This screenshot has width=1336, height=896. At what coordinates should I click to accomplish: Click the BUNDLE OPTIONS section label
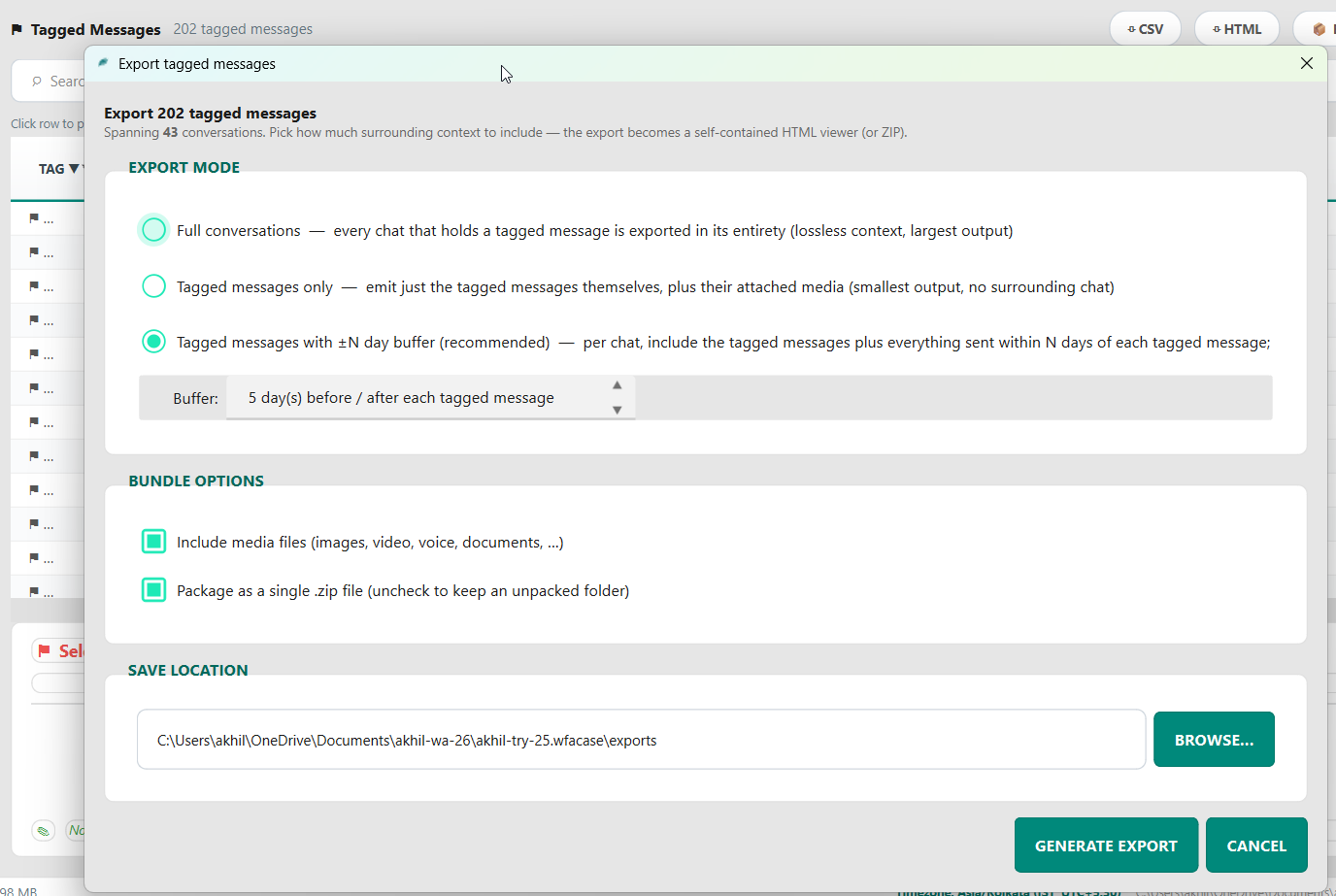196,481
